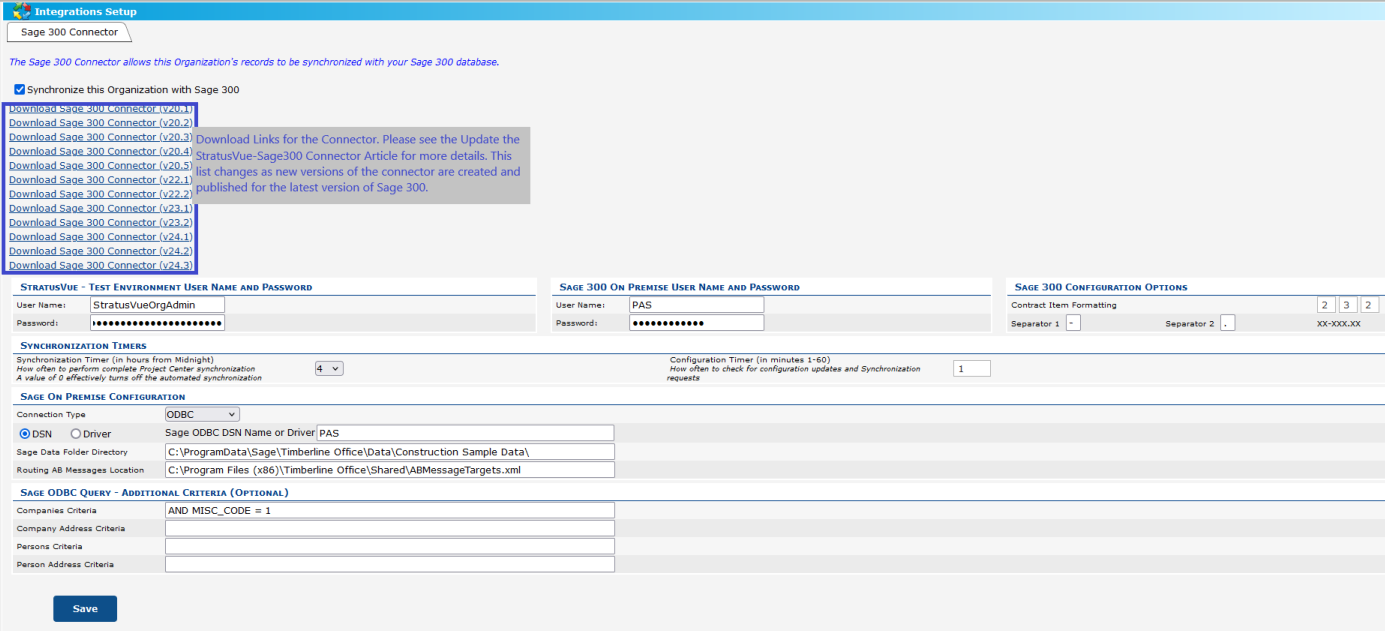Select the DSN radio button
This screenshot has width=1385, height=631.
point(26,434)
